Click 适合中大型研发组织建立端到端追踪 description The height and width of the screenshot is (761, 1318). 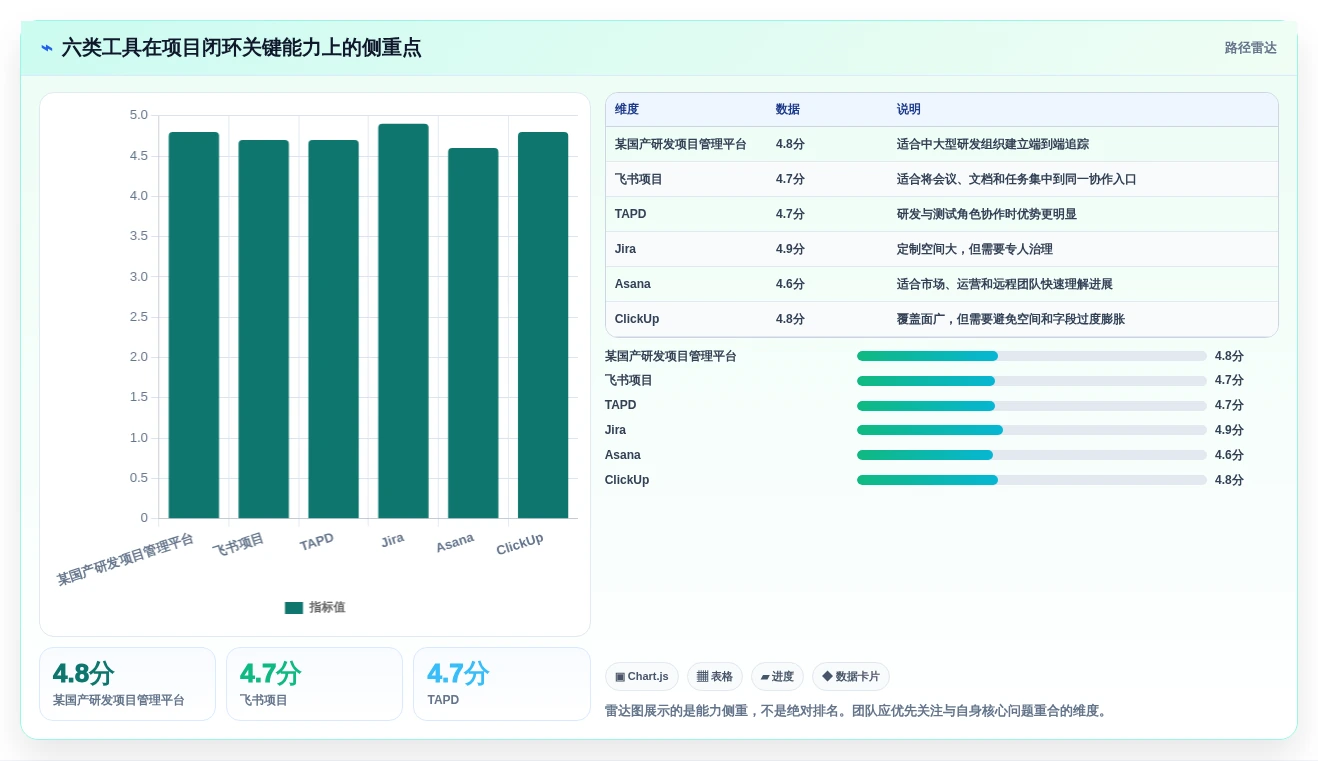pos(993,144)
